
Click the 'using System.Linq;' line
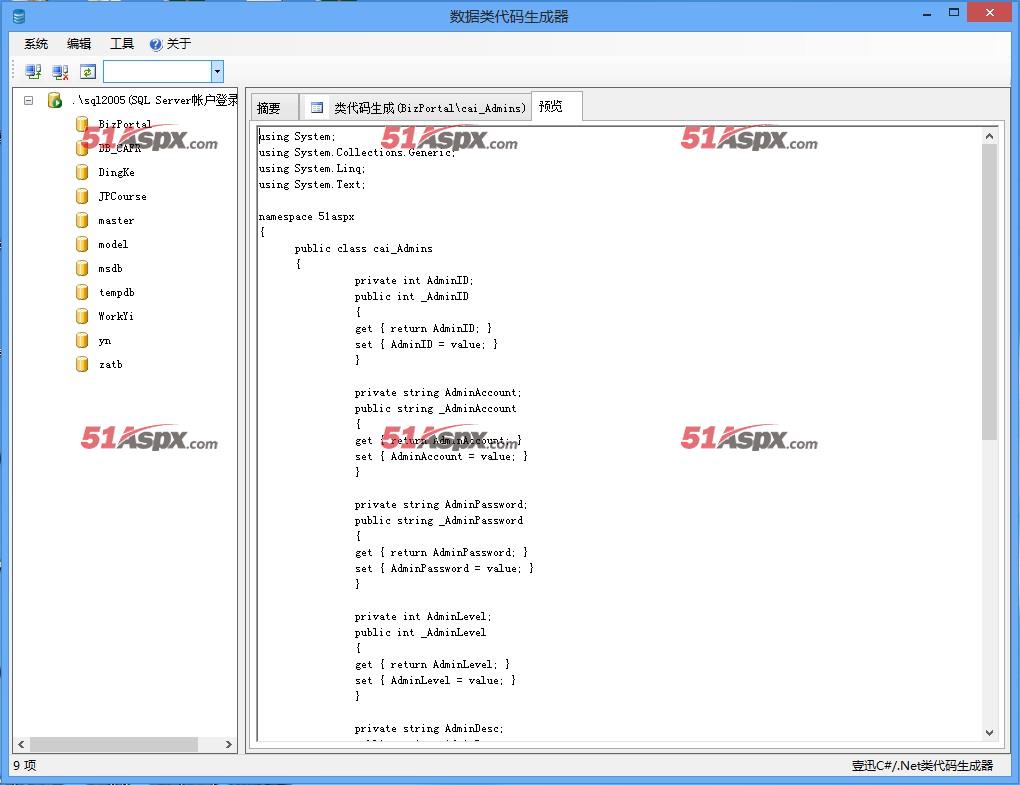[312, 168]
